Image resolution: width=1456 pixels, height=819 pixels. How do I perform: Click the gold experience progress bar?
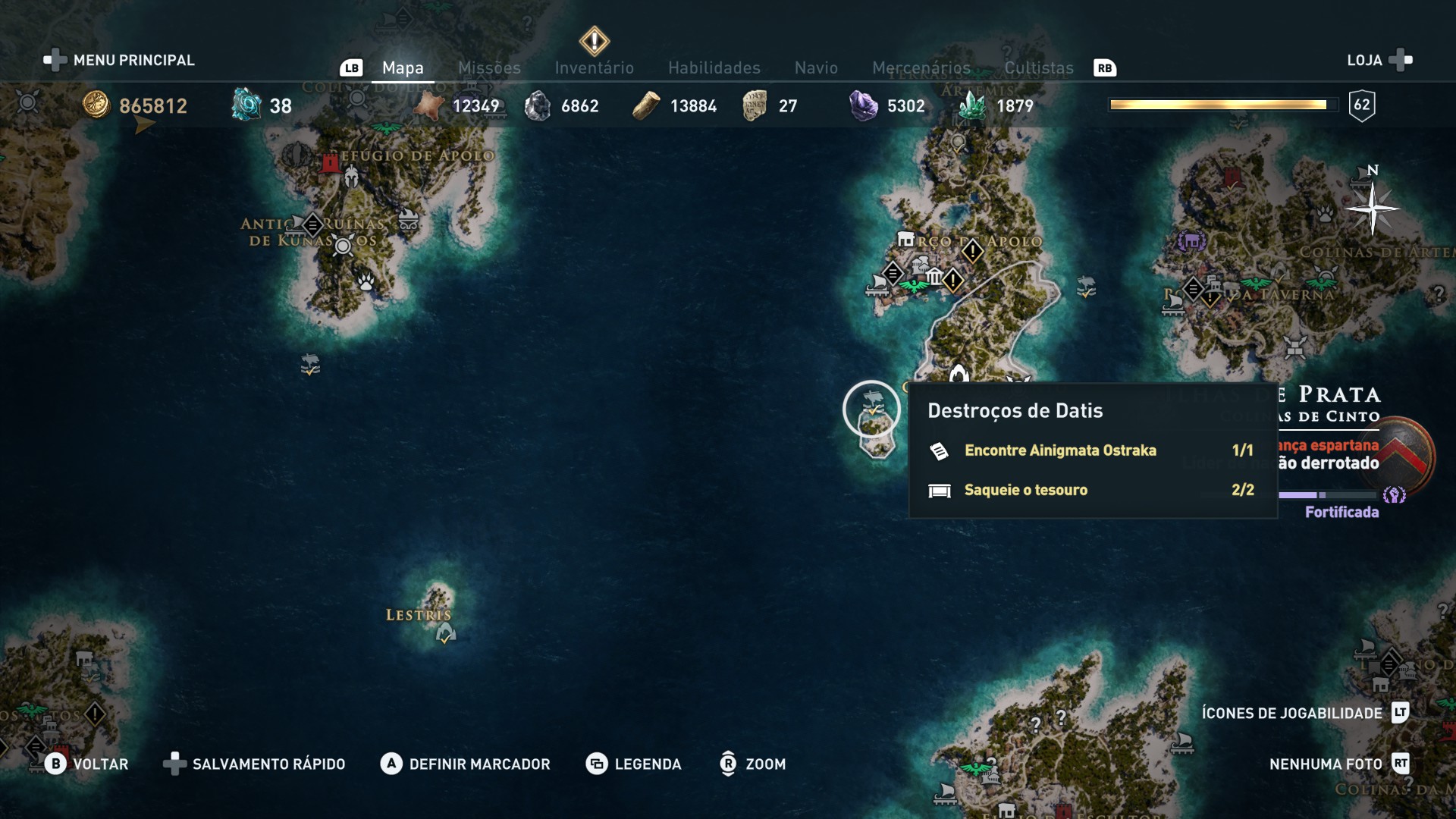1219,105
